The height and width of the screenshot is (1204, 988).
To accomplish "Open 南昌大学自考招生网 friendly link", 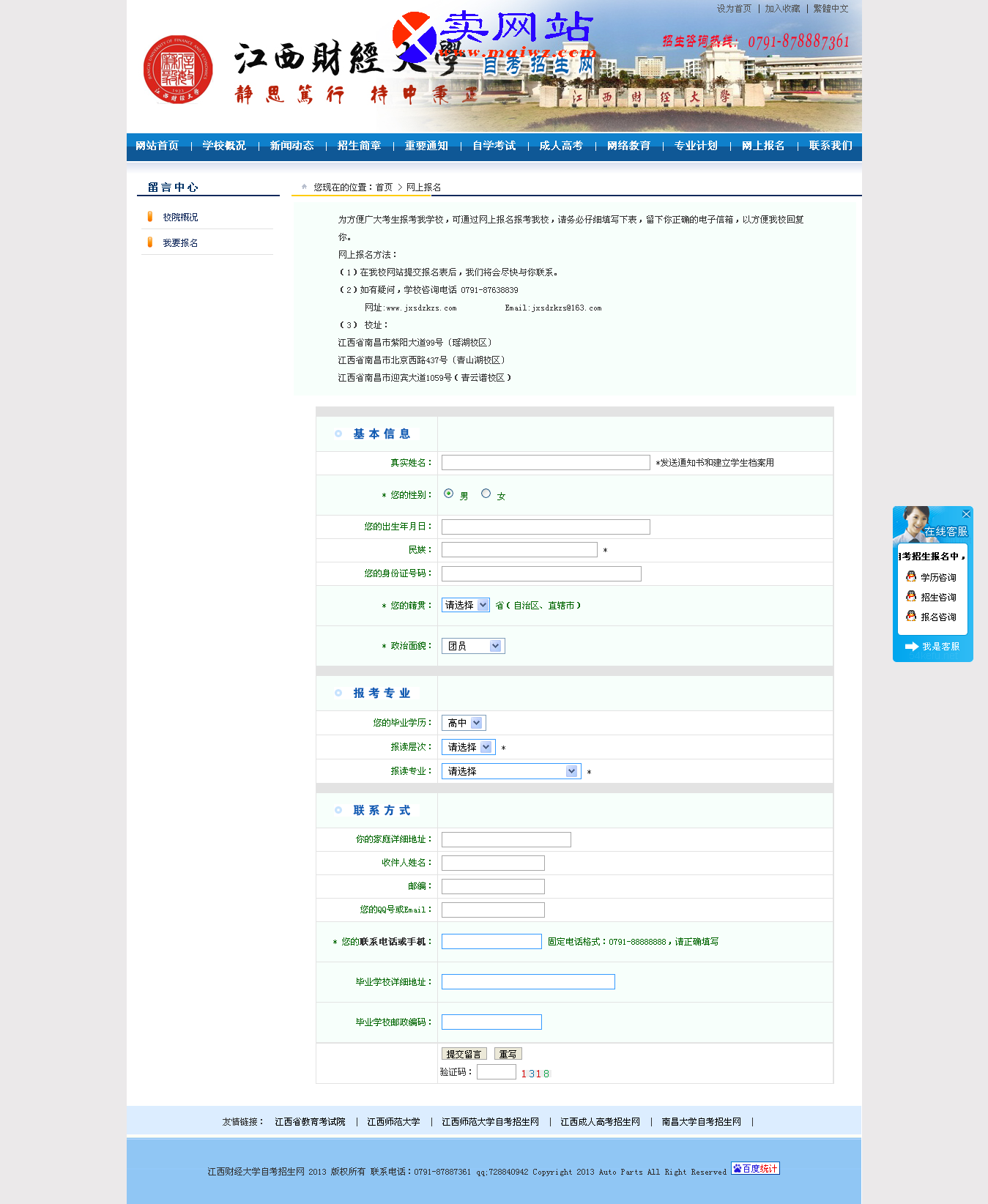I will click(x=701, y=1122).
